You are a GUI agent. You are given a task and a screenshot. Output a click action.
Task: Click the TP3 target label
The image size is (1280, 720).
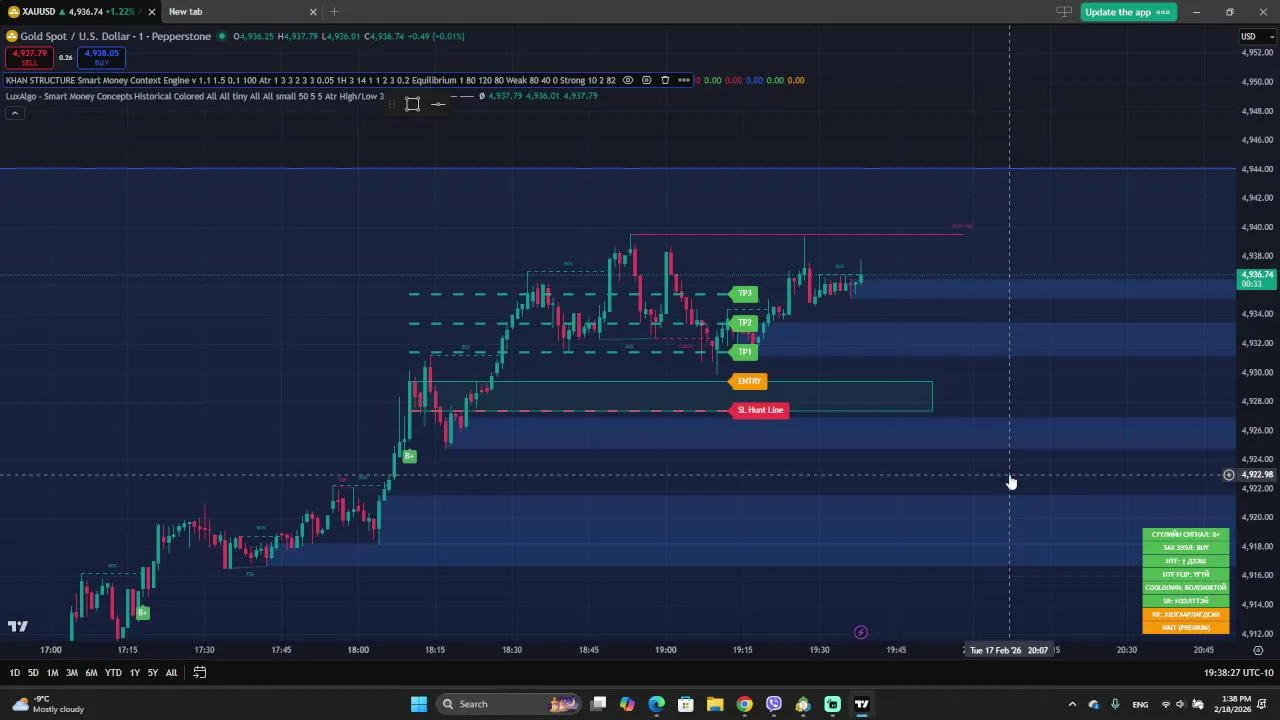coord(744,293)
